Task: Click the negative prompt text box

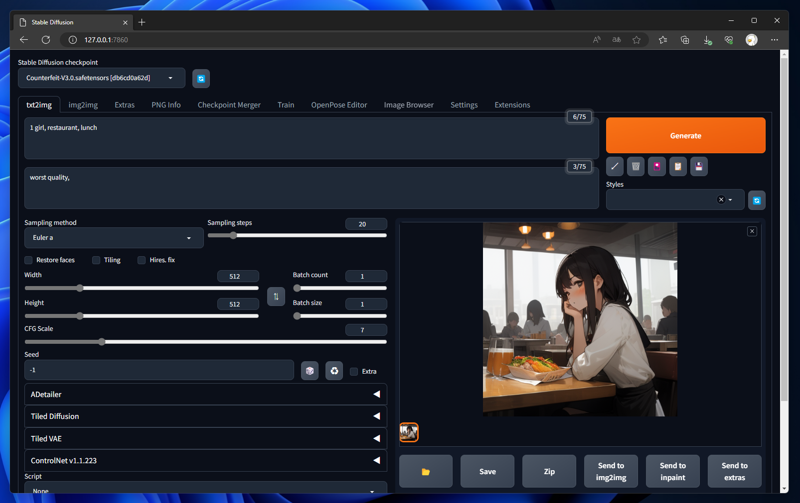Action: click(311, 188)
